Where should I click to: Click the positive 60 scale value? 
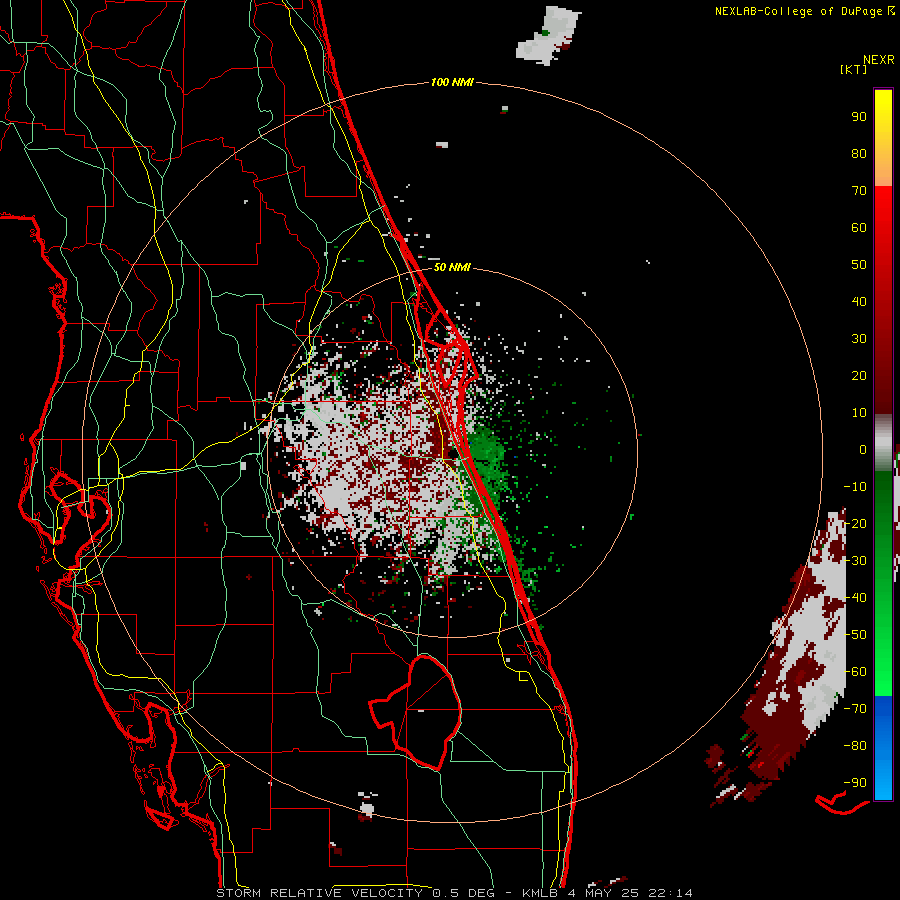859,227
